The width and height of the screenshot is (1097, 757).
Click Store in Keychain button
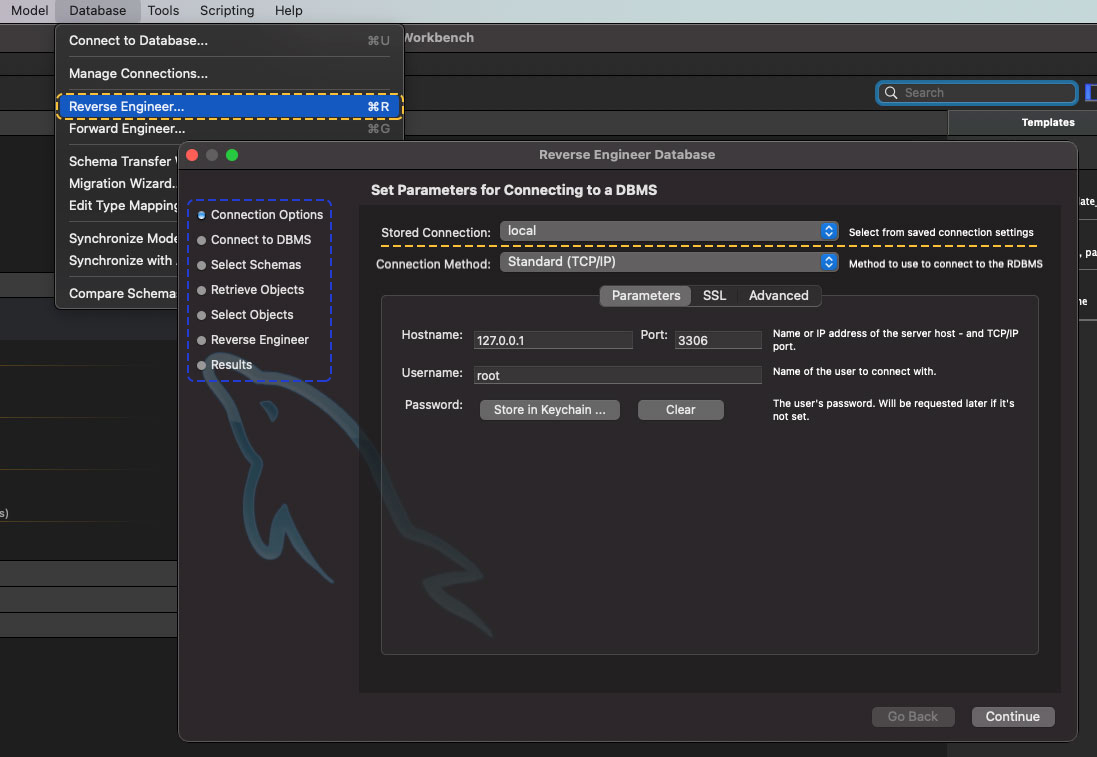(549, 410)
